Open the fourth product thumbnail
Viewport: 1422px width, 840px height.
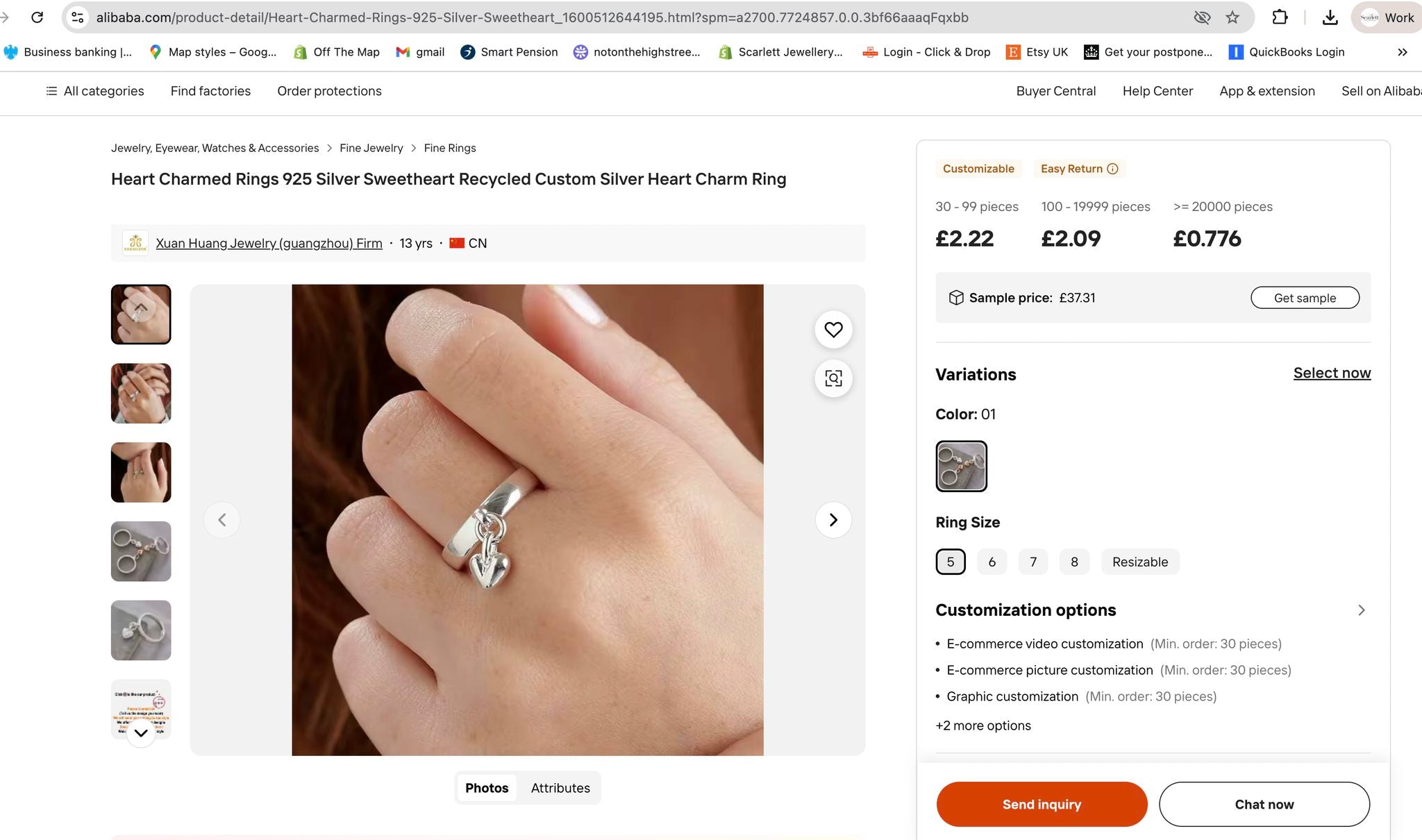coord(140,551)
